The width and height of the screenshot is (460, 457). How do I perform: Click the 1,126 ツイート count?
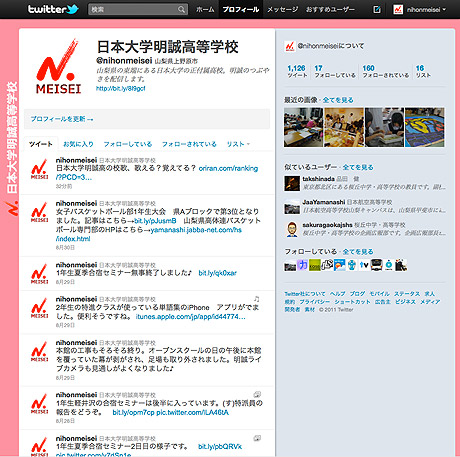(x=297, y=71)
